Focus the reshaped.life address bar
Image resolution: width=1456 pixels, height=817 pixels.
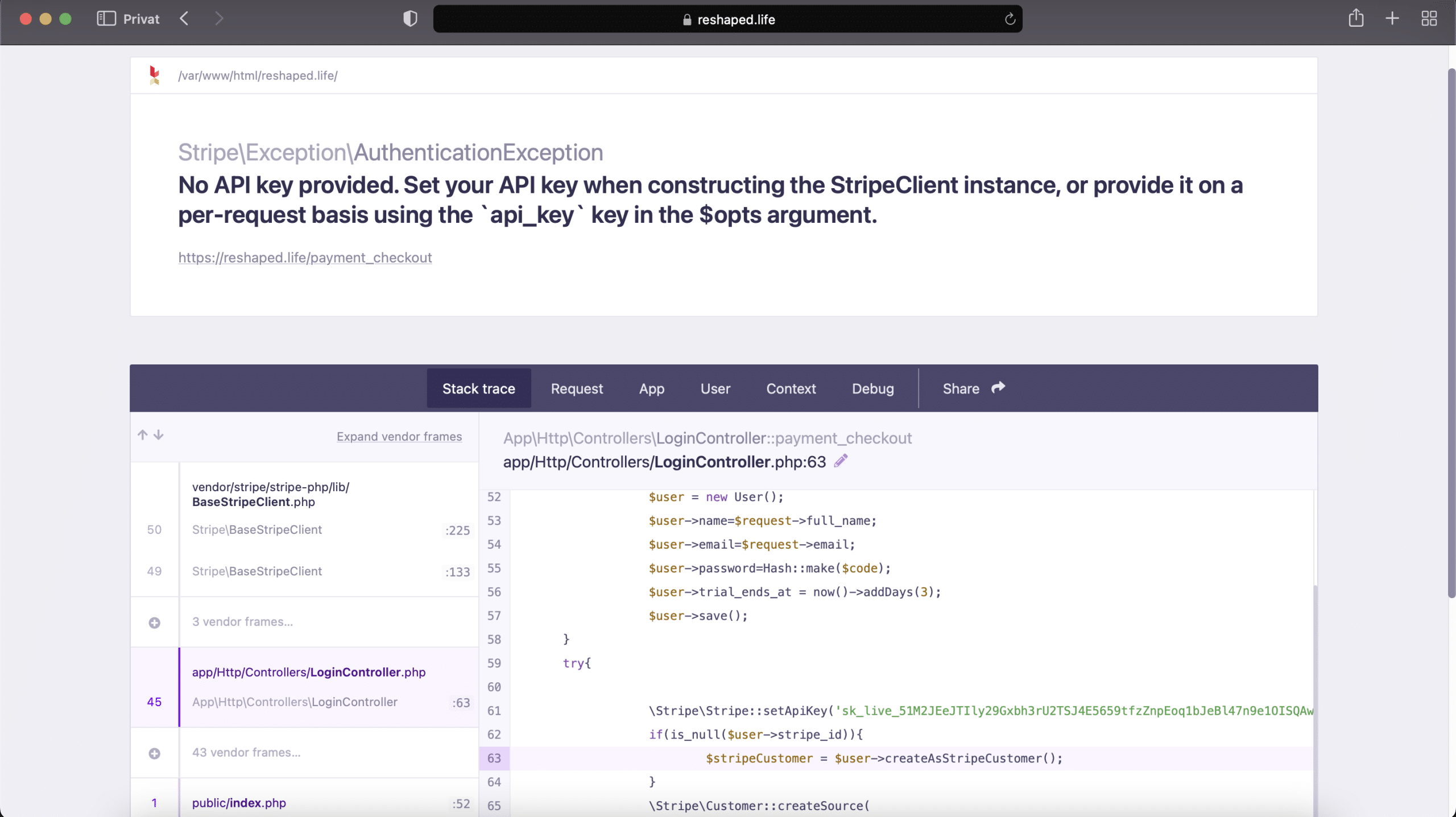point(727,19)
